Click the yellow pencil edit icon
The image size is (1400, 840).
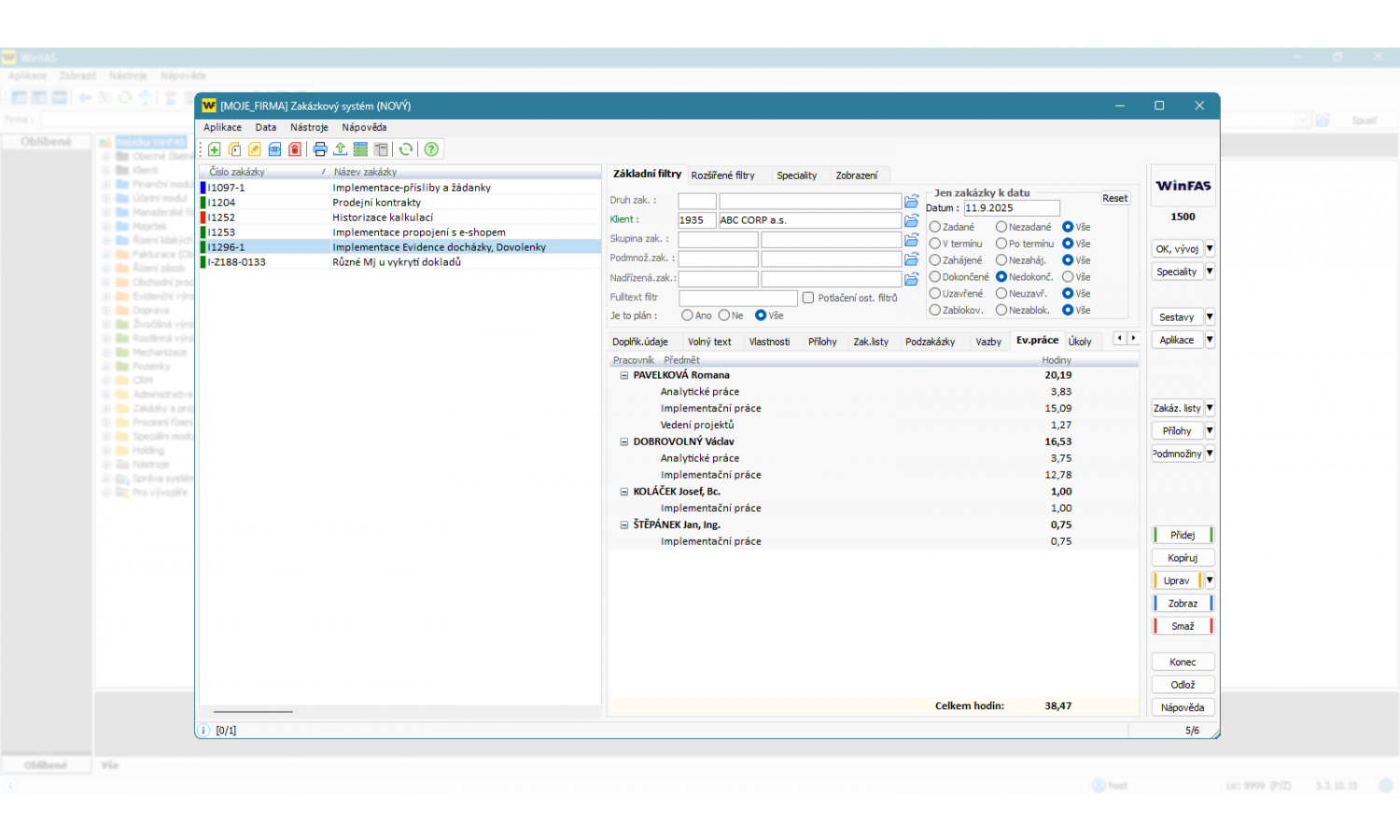[255, 149]
